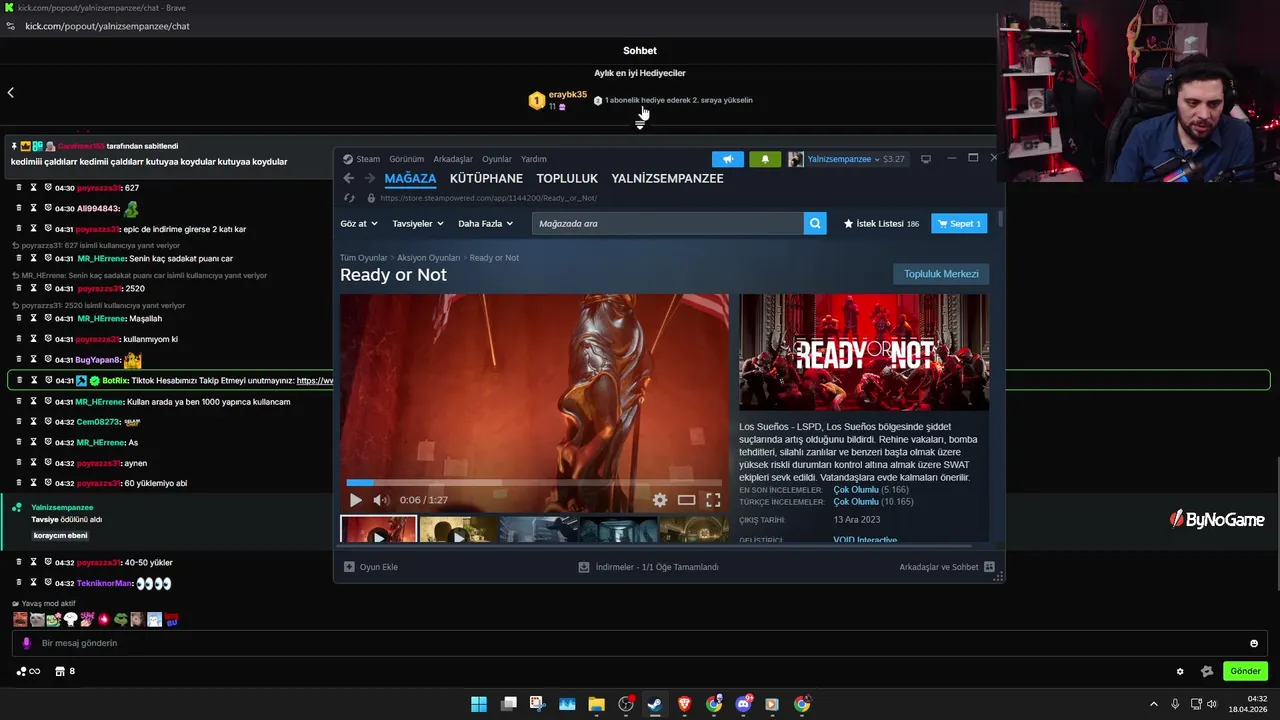Open İndirmeler downloads status

[648, 567]
